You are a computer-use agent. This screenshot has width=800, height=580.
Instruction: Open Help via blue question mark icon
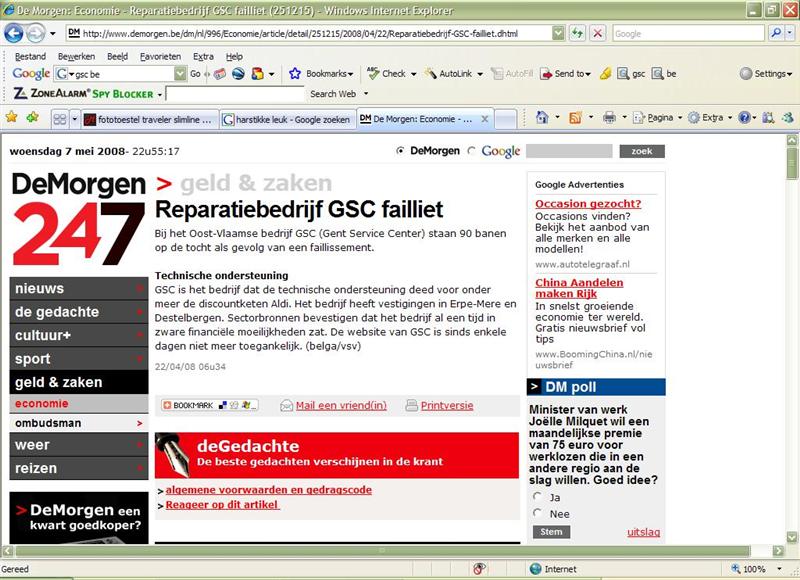[744, 118]
